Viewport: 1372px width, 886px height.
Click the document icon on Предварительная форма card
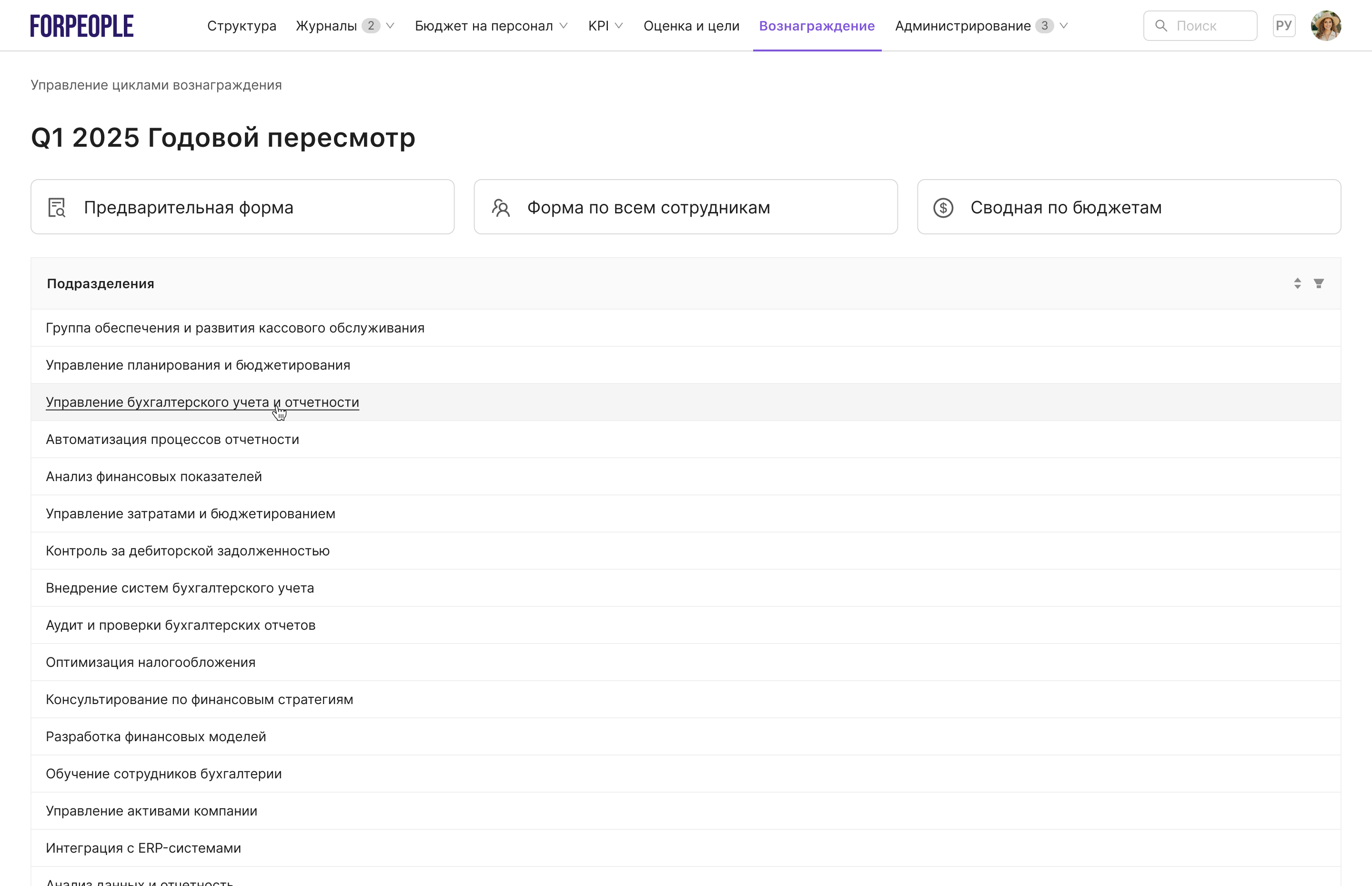click(56, 207)
